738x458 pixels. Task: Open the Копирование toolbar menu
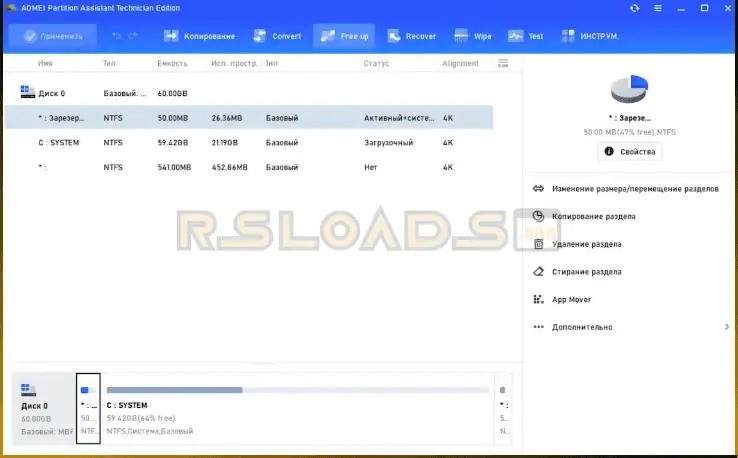pyautogui.click(x=199, y=36)
